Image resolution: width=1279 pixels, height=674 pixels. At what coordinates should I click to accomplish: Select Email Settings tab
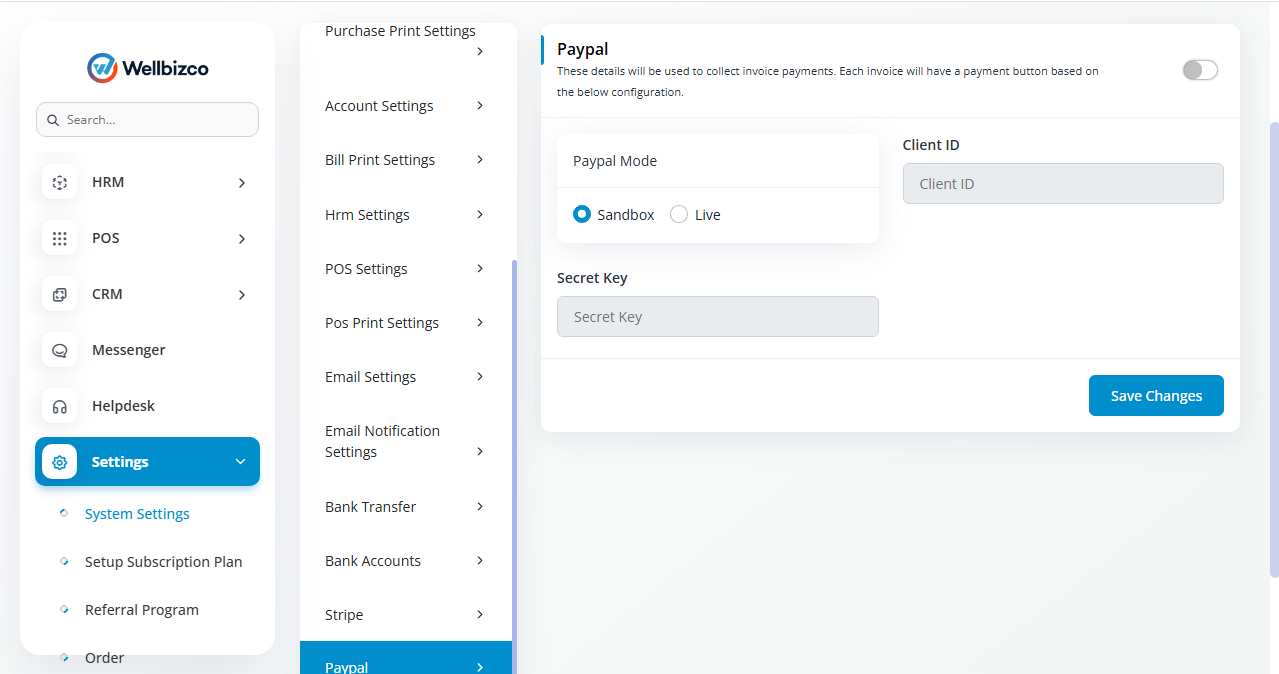point(406,377)
